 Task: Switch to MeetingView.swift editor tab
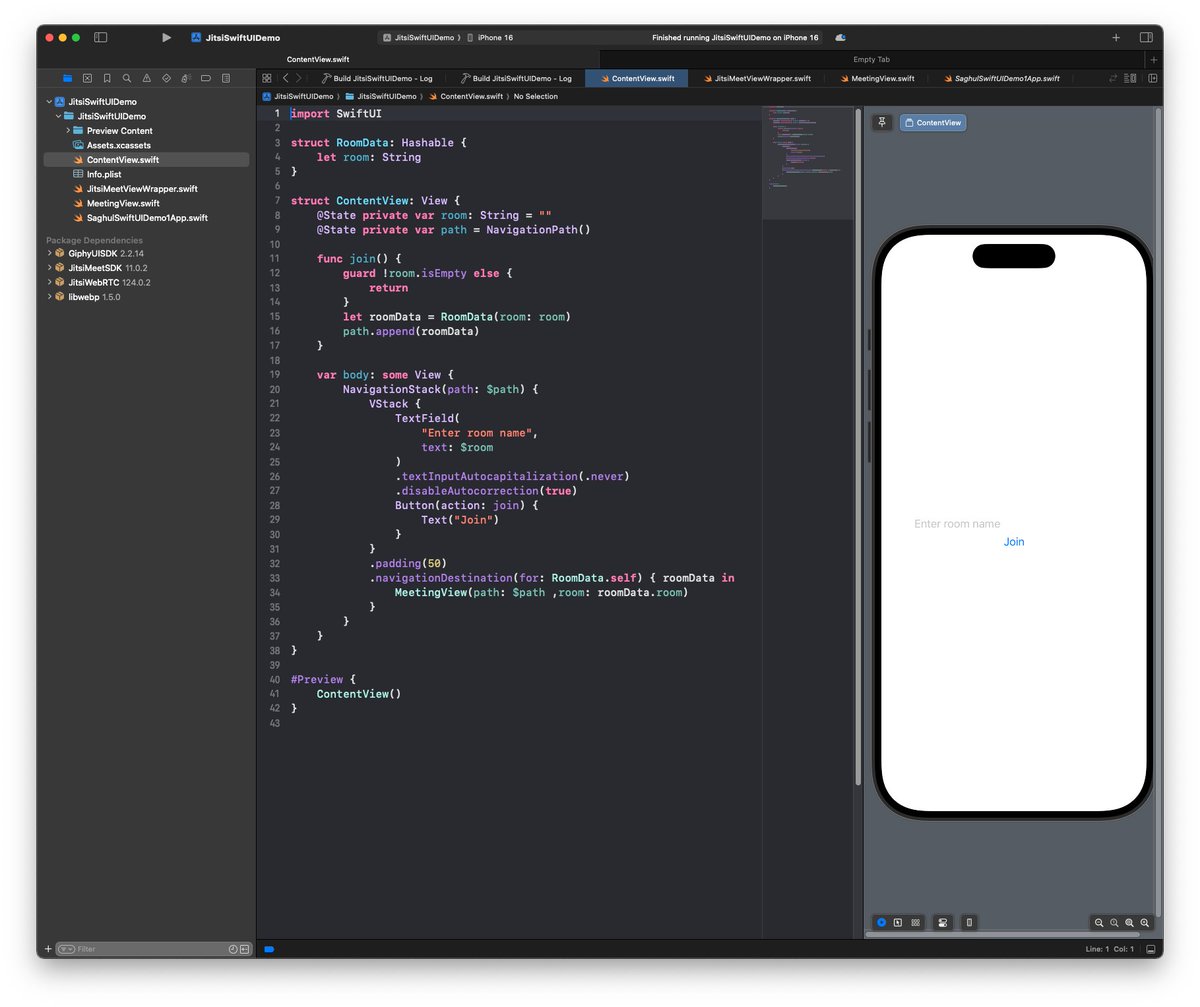click(875, 78)
